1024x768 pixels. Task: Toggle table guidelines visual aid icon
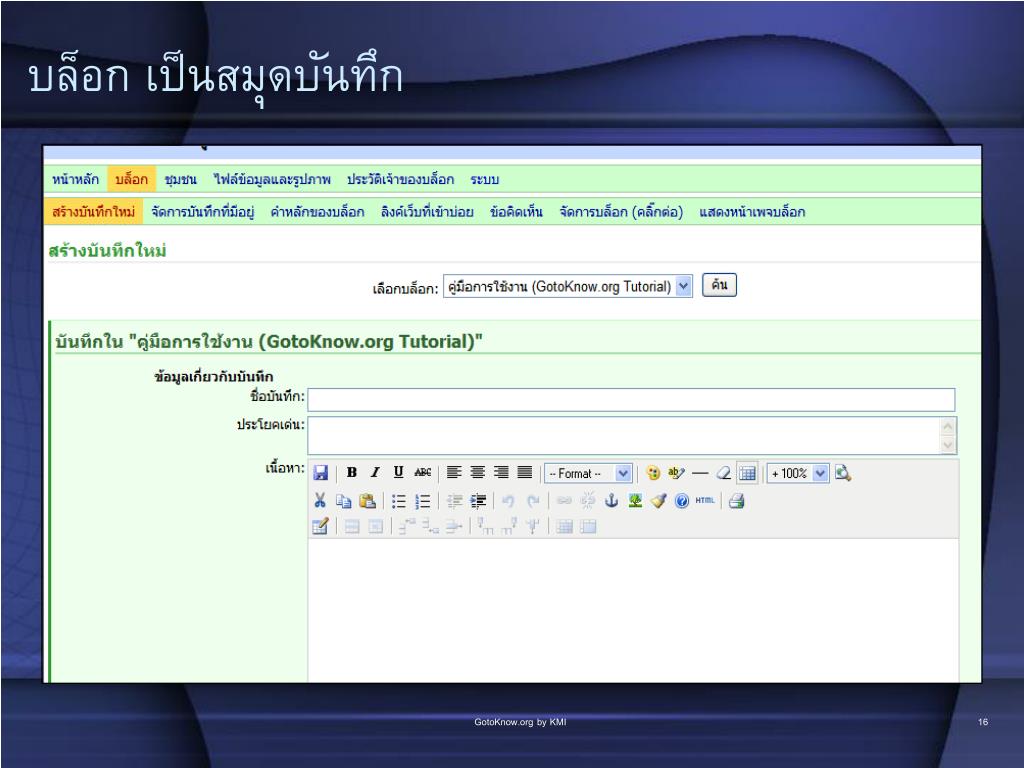747,473
